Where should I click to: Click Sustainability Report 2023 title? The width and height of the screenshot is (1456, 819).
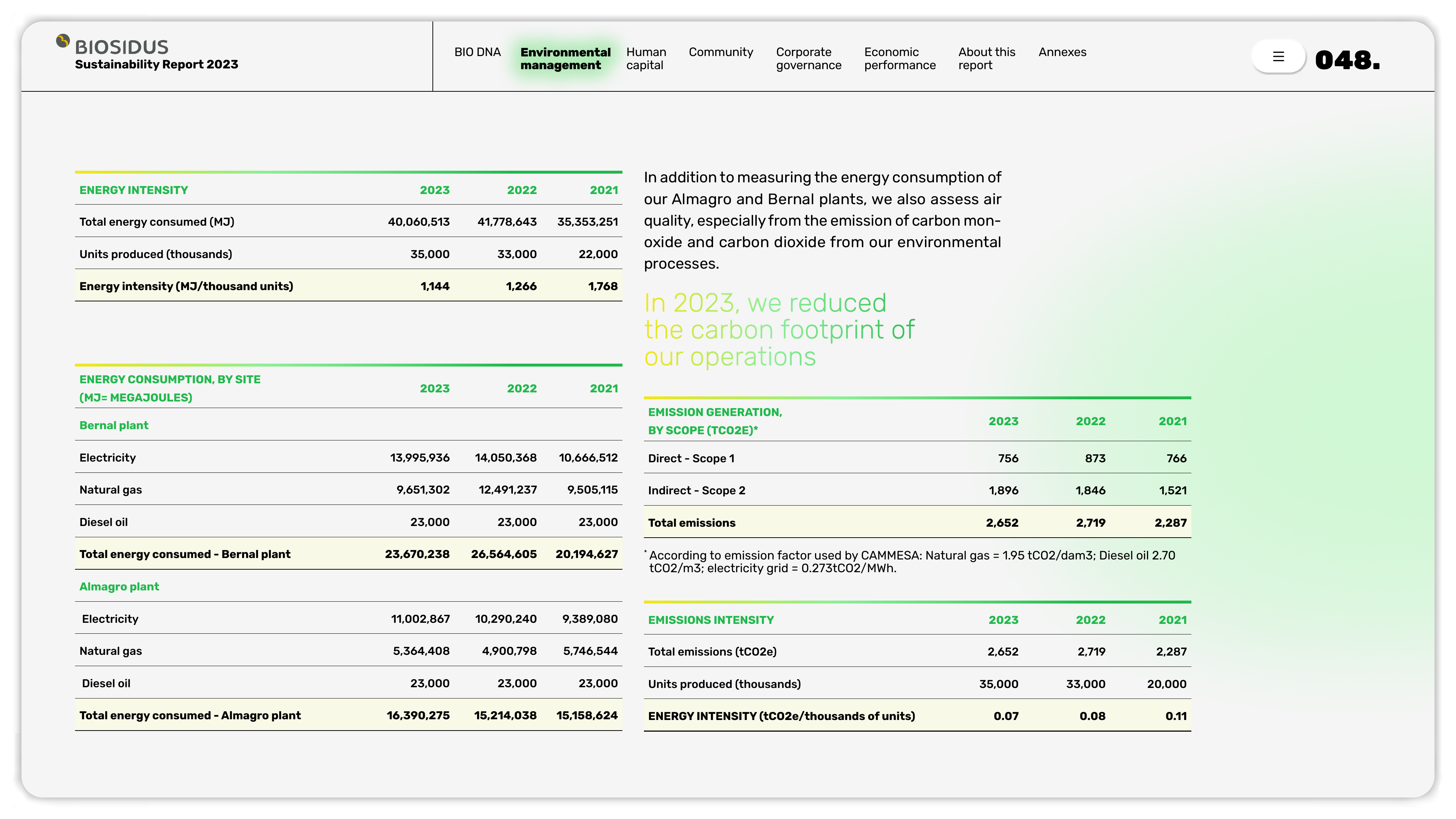[157, 64]
